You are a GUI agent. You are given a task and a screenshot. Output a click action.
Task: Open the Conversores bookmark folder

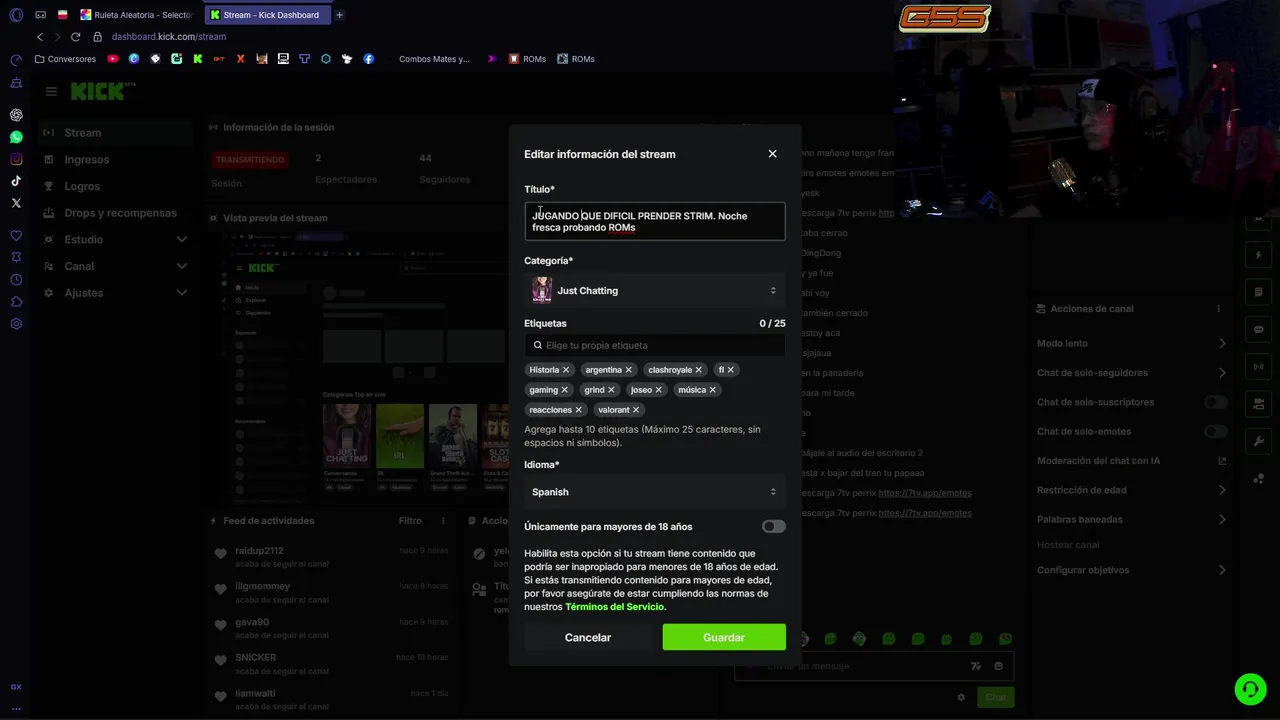pyautogui.click(x=66, y=59)
